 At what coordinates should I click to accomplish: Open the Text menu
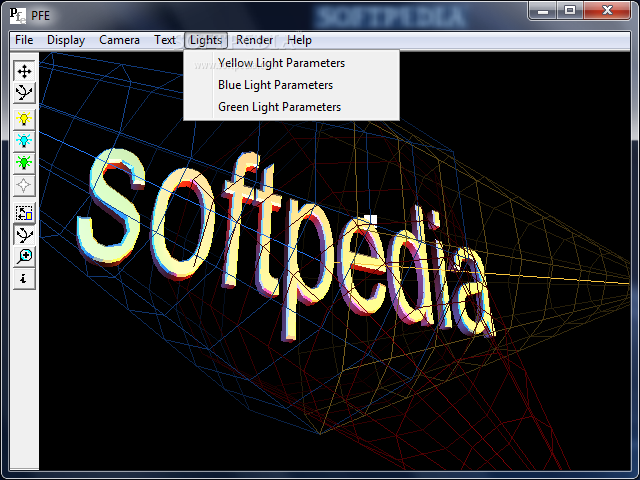[164, 40]
